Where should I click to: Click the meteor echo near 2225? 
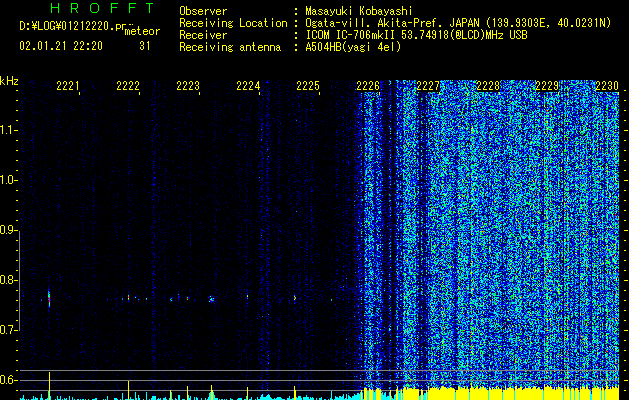[295, 298]
